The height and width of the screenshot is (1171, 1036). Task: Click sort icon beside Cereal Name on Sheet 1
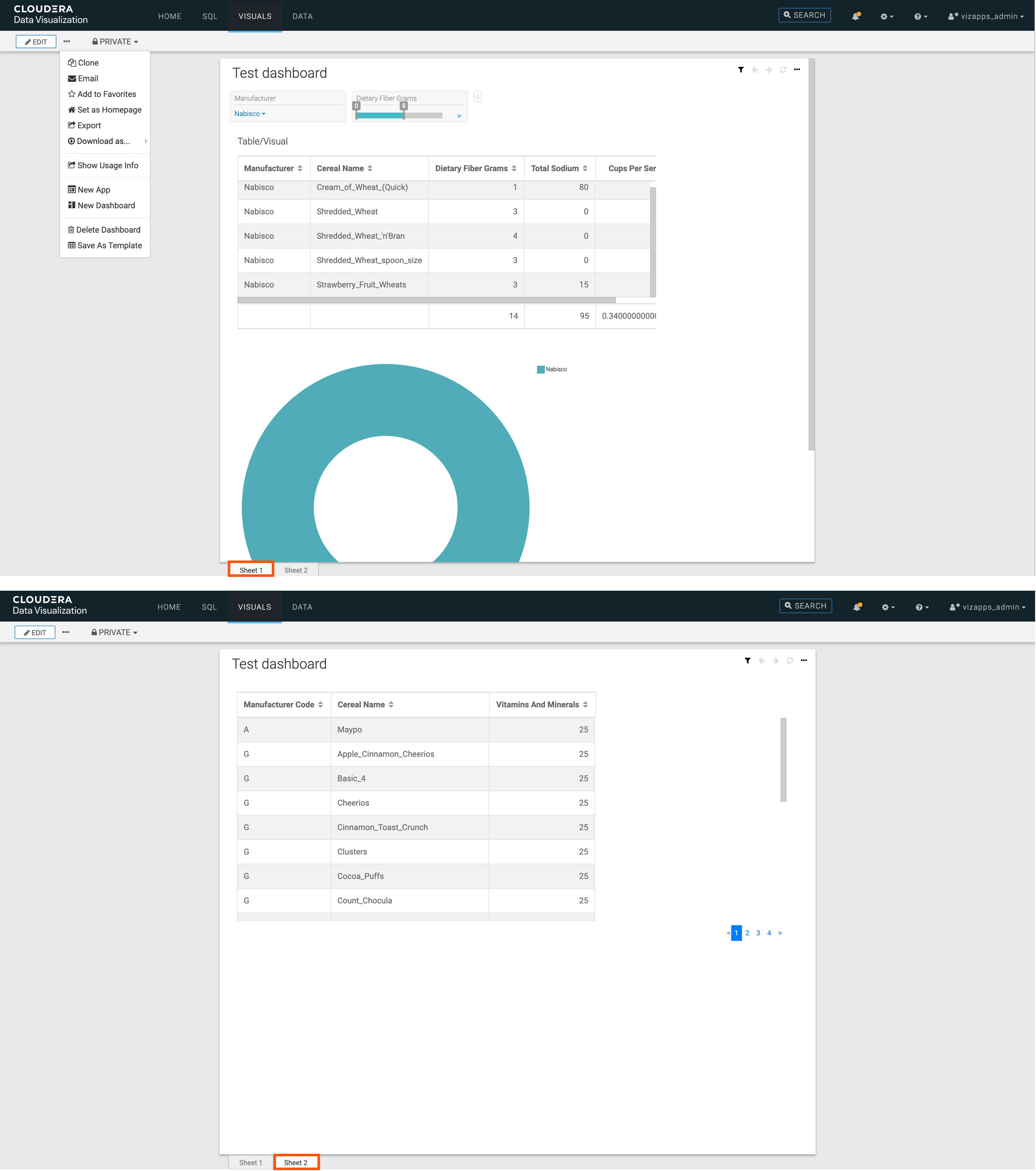370,169
